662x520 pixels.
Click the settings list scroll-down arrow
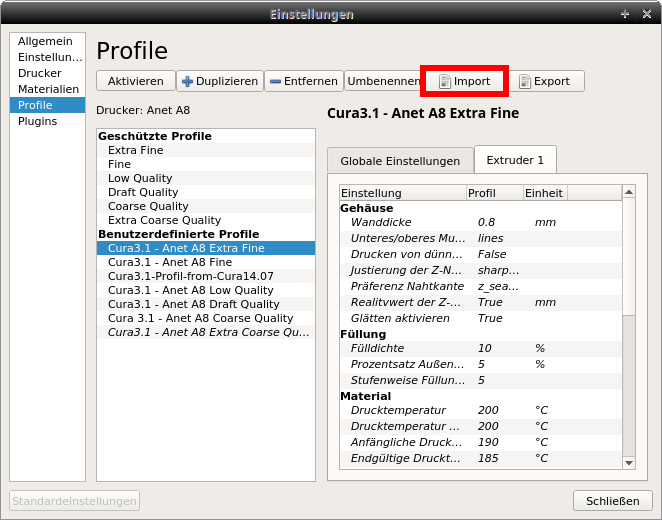tap(629, 463)
